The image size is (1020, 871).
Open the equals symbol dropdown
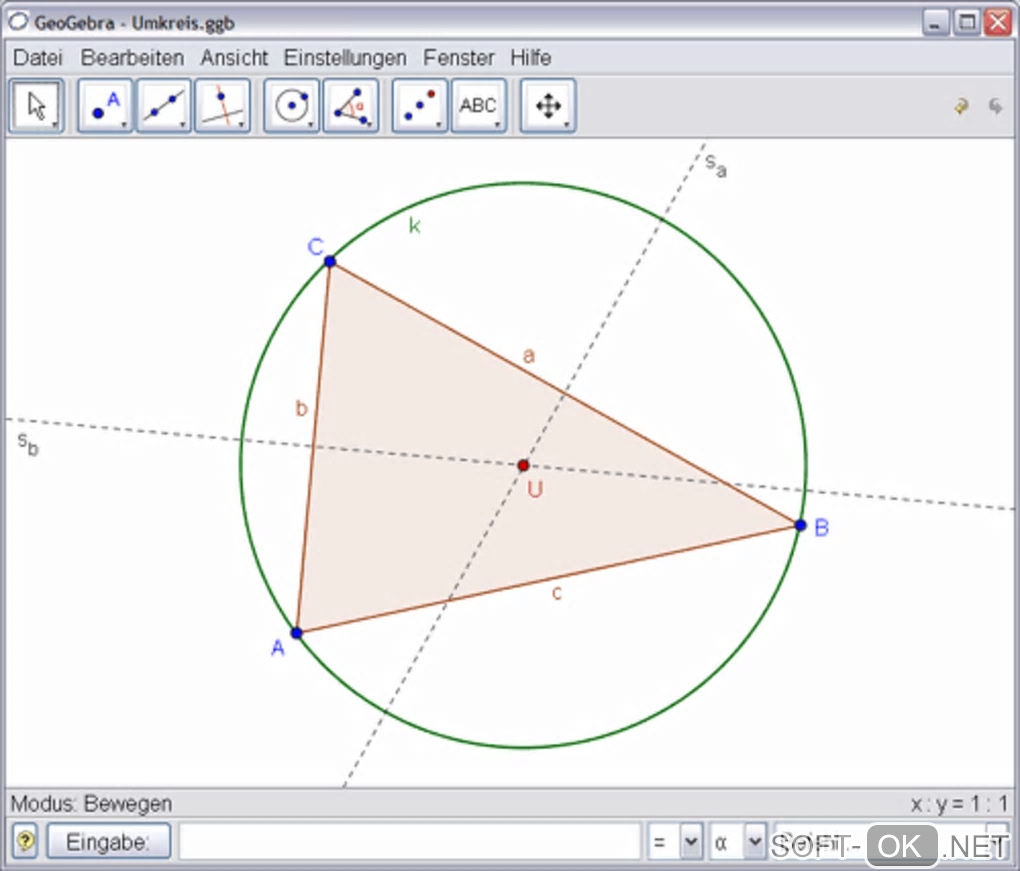pos(691,842)
